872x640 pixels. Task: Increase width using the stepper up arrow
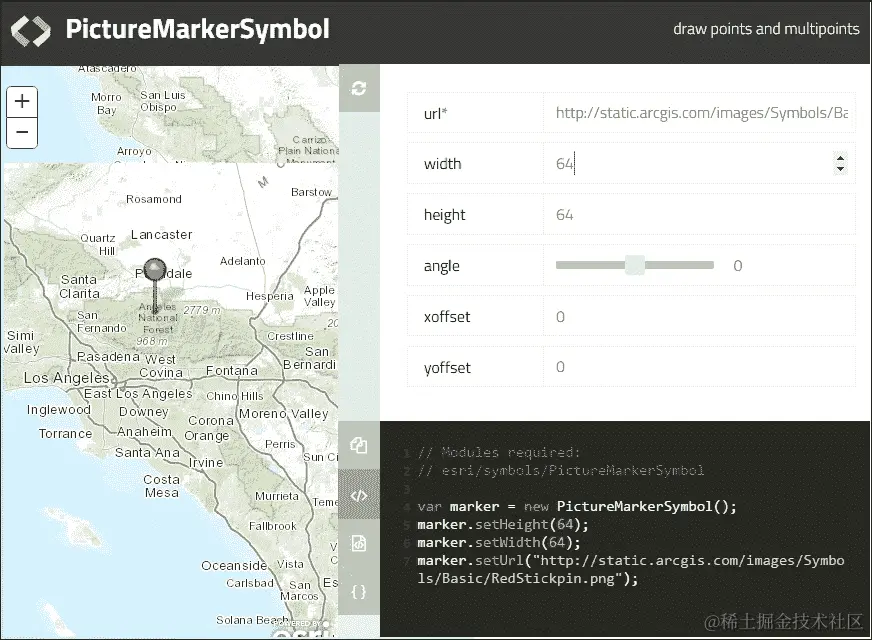[x=840, y=158]
